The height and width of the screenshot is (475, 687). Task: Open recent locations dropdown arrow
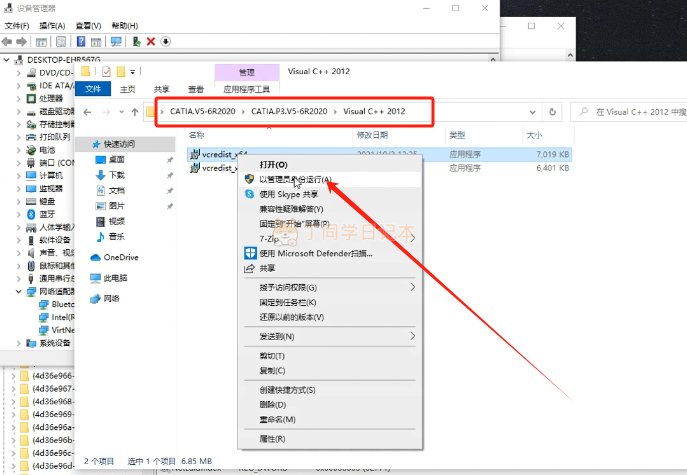tap(121, 112)
